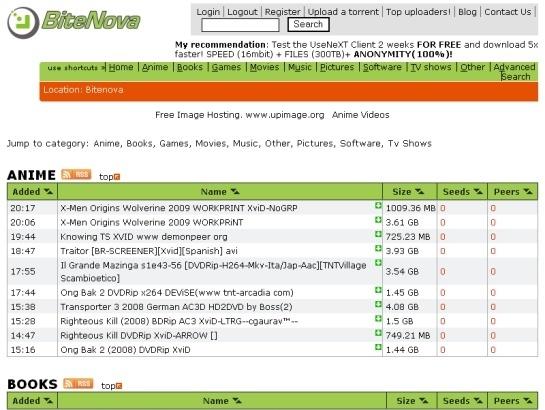Click the small arrow icon next to ANIME top
Screen dimensions: 545x410
(117, 177)
